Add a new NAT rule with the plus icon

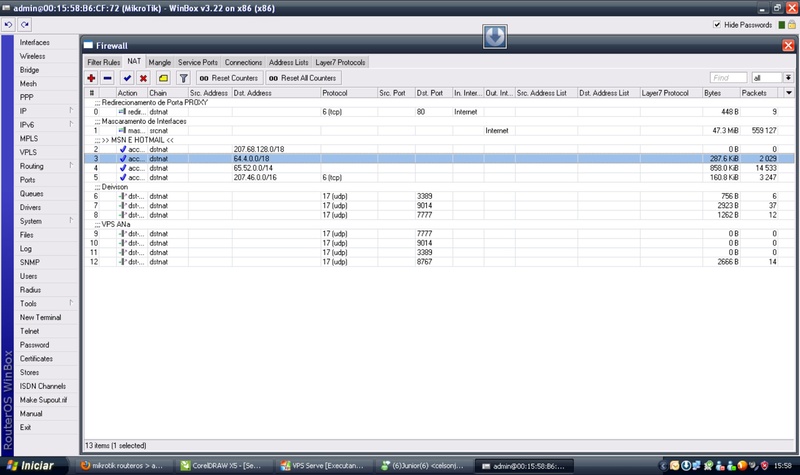pyautogui.click(x=91, y=78)
